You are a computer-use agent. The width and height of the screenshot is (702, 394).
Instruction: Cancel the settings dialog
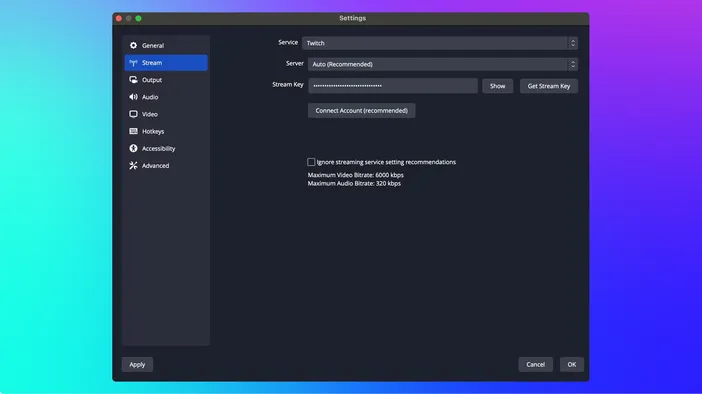(535, 364)
